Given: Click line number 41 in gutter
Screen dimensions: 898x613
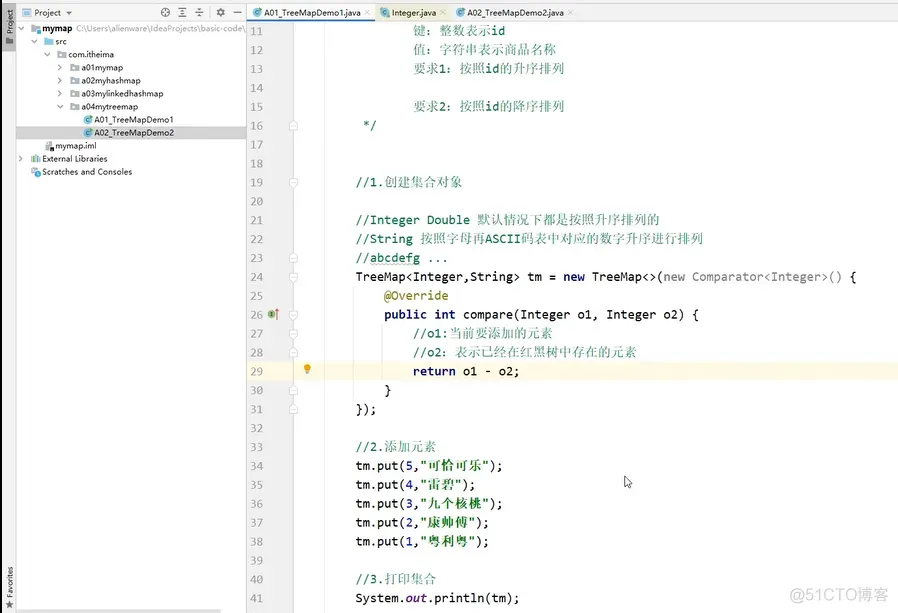Looking at the screenshot, I should [257, 598].
